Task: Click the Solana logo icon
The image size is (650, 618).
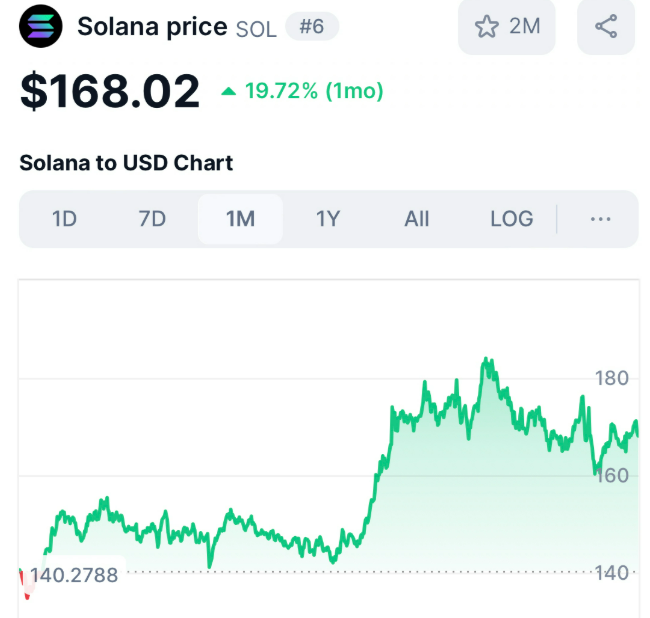Action: click(x=41, y=26)
